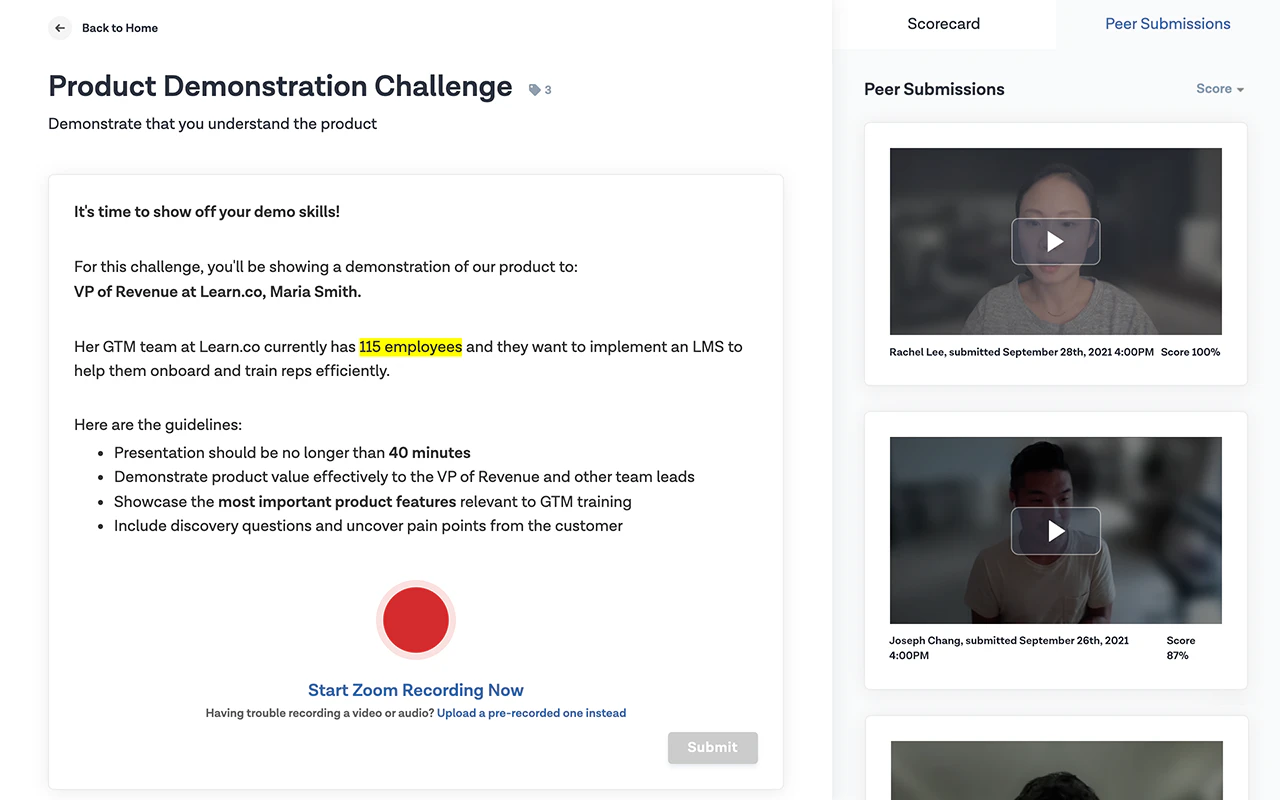
Task: Open the third peer submission thumbnail
Action: point(1056,770)
